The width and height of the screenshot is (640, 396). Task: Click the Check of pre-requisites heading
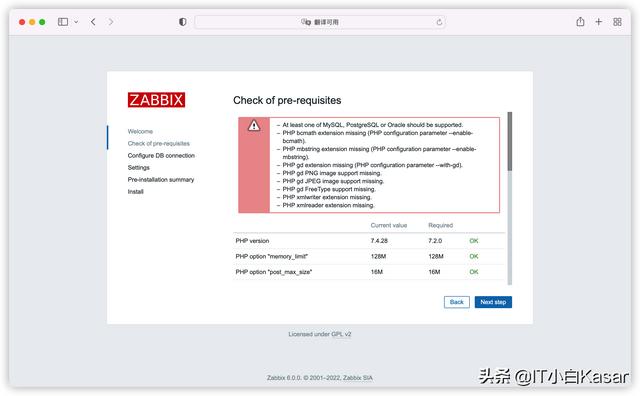(x=287, y=100)
